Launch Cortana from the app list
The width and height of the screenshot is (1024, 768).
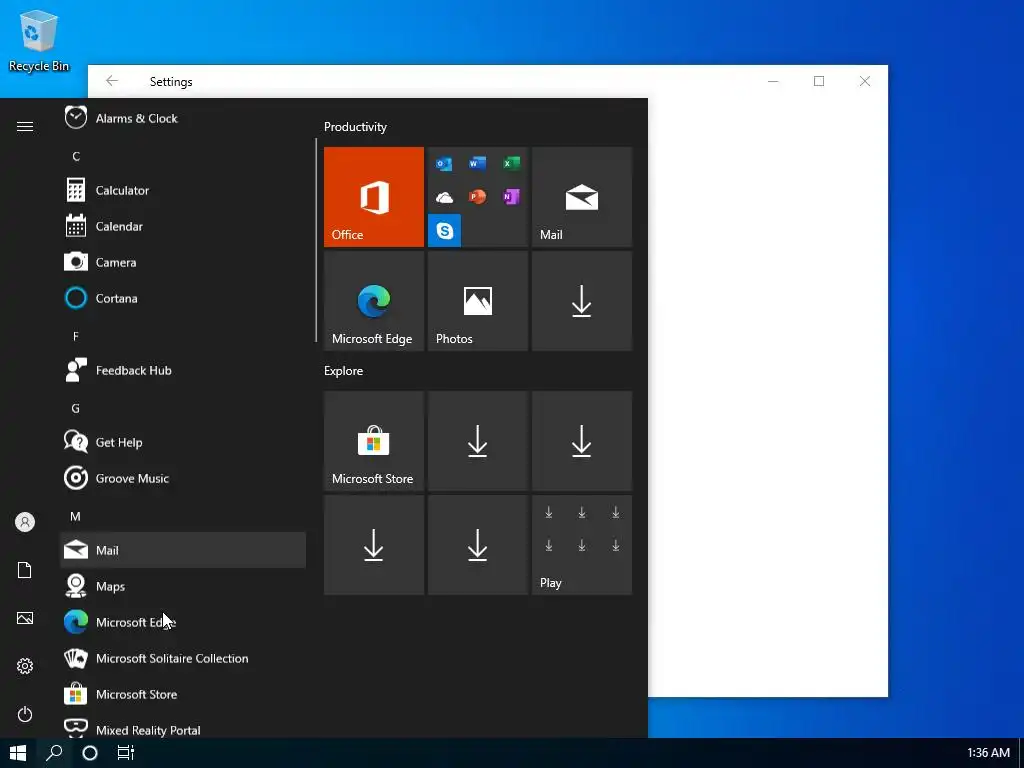(183, 298)
